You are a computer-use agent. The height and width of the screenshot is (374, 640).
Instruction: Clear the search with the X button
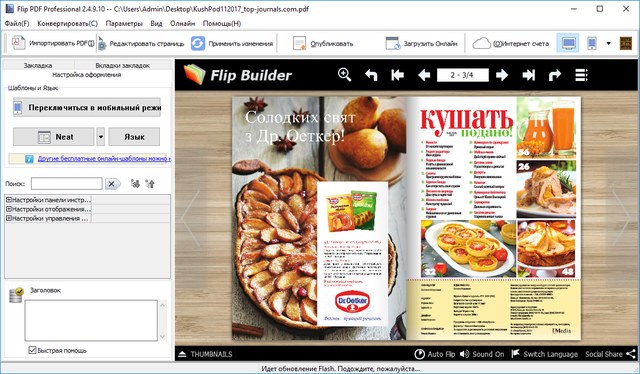coord(112,184)
